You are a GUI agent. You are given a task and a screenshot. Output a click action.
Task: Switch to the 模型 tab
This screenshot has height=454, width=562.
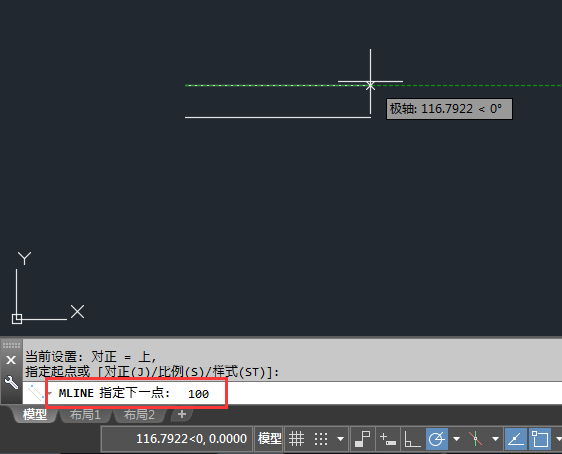pyautogui.click(x=35, y=415)
